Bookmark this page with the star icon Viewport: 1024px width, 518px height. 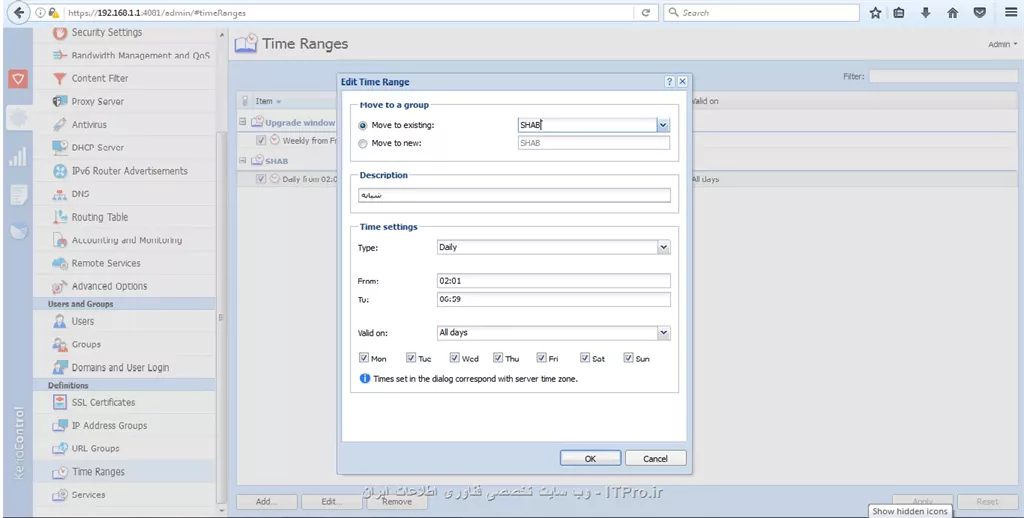click(875, 12)
